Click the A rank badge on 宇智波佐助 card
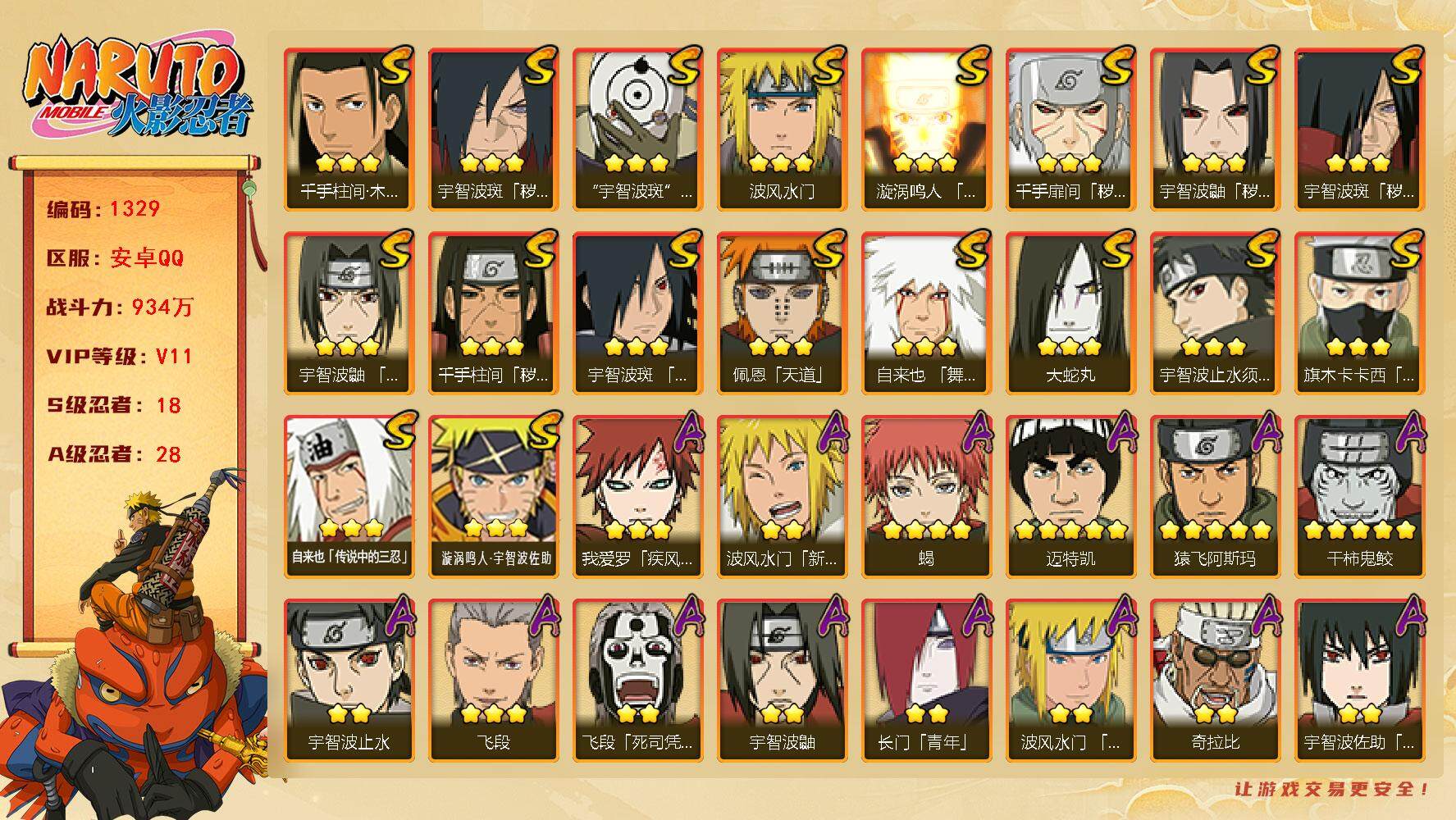 pyautogui.click(x=1408, y=617)
